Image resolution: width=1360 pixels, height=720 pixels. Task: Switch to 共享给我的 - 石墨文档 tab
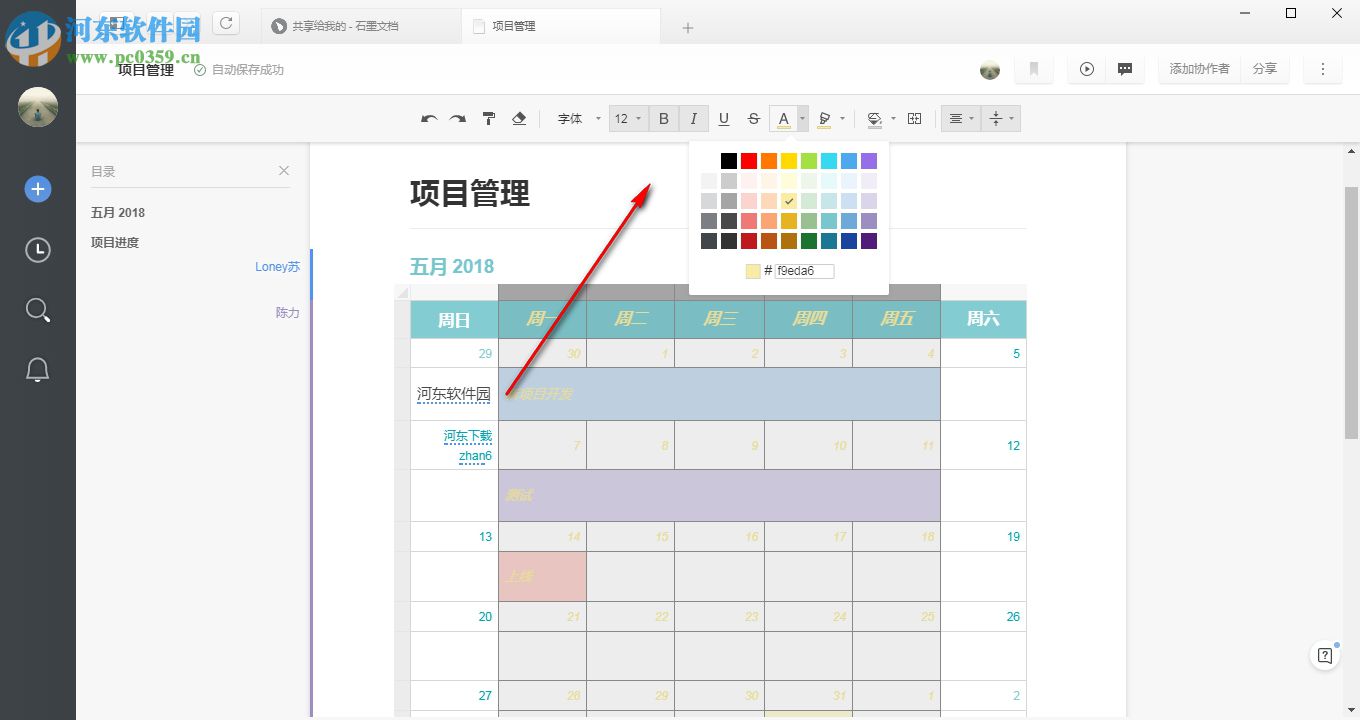click(x=360, y=26)
